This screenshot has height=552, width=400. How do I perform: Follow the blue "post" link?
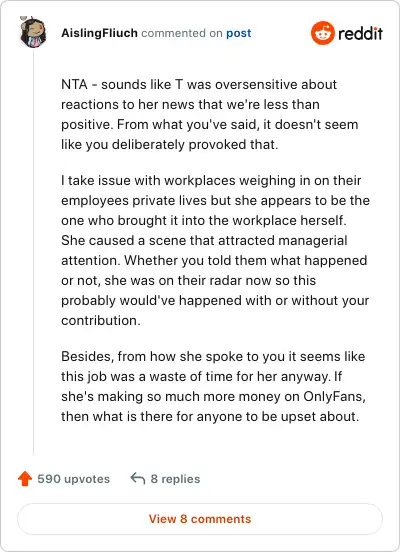click(x=239, y=33)
